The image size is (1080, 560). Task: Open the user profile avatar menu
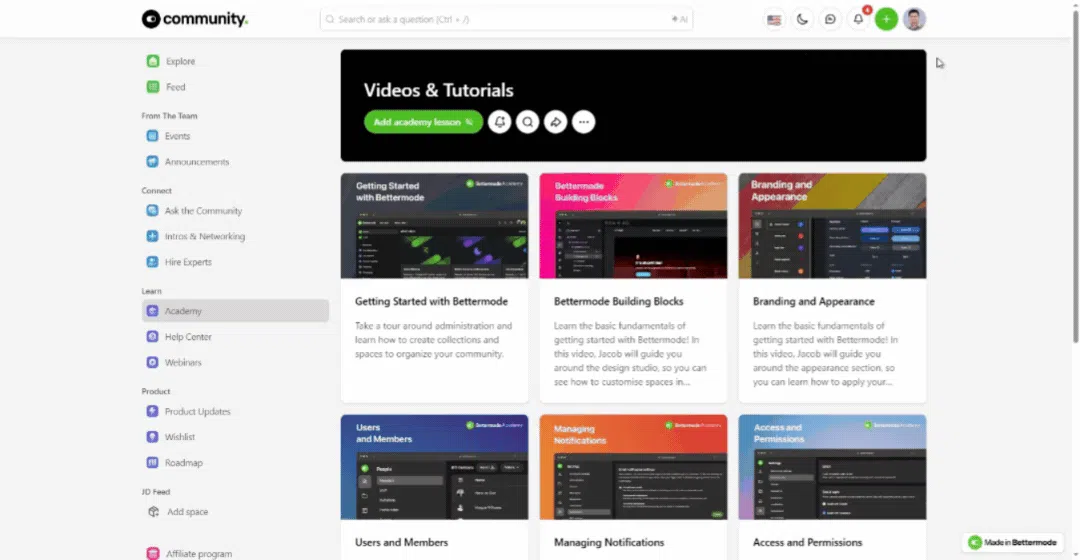point(915,19)
